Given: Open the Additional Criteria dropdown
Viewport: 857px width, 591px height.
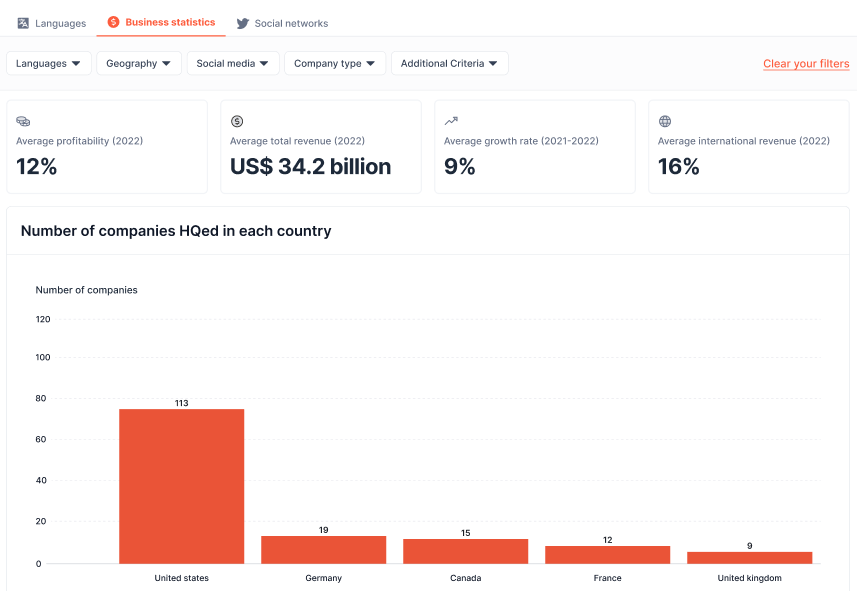Looking at the screenshot, I should [450, 64].
